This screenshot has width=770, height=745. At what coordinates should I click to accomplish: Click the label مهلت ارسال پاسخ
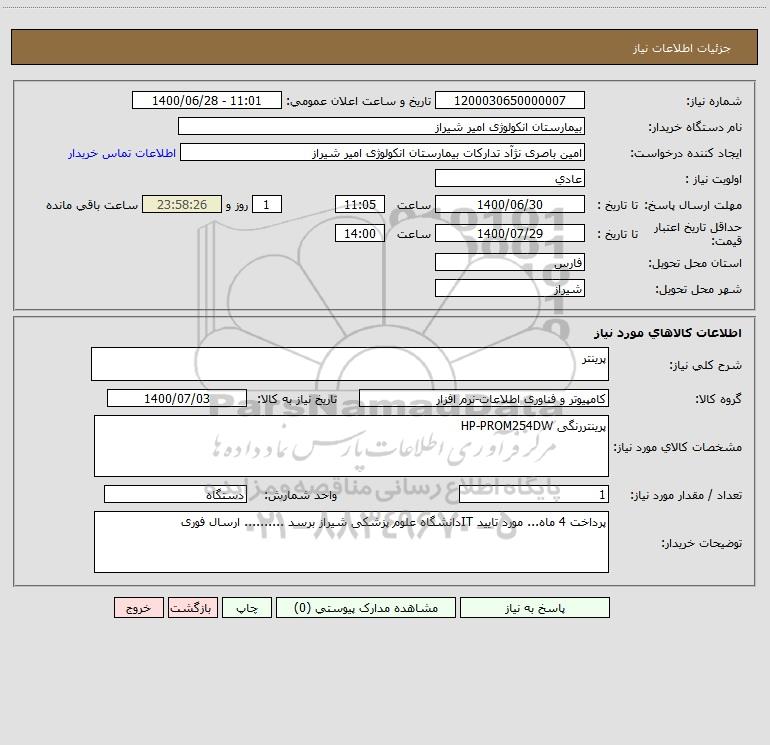point(693,205)
